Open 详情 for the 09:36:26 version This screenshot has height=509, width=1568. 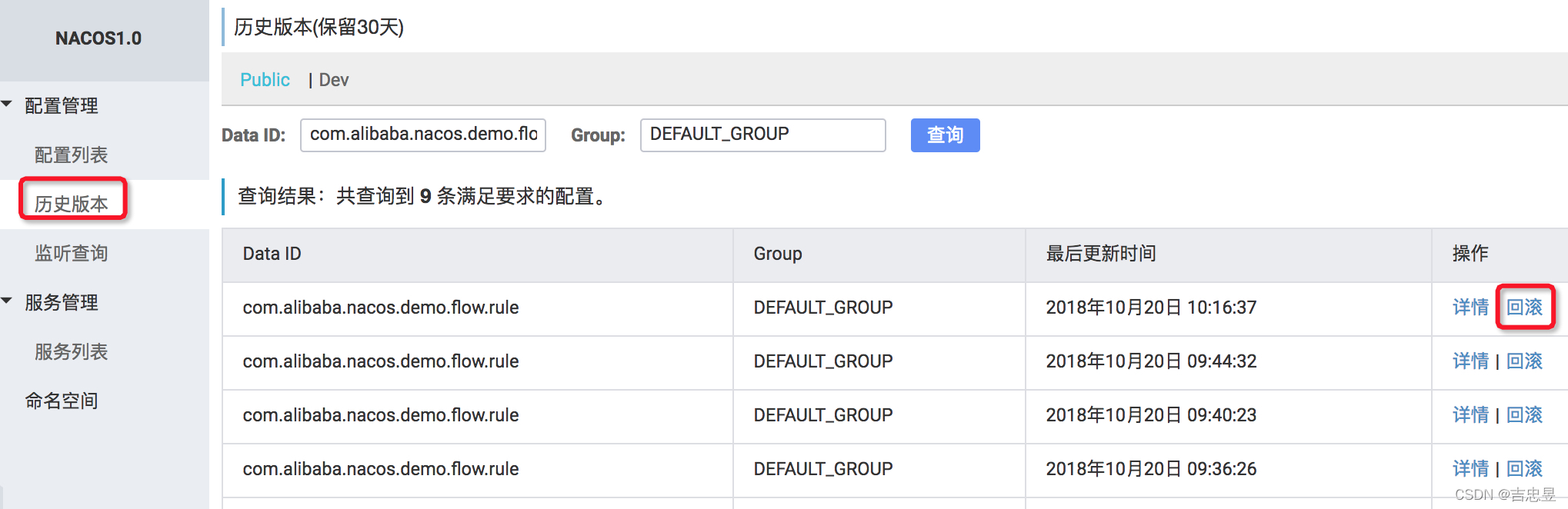click(1470, 469)
